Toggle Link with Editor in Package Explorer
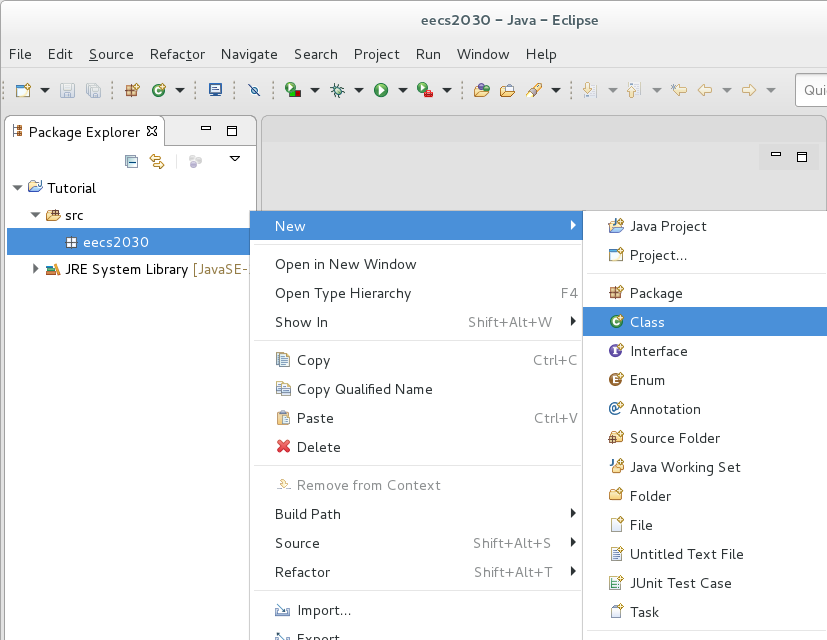The height and width of the screenshot is (640, 827). (157, 161)
